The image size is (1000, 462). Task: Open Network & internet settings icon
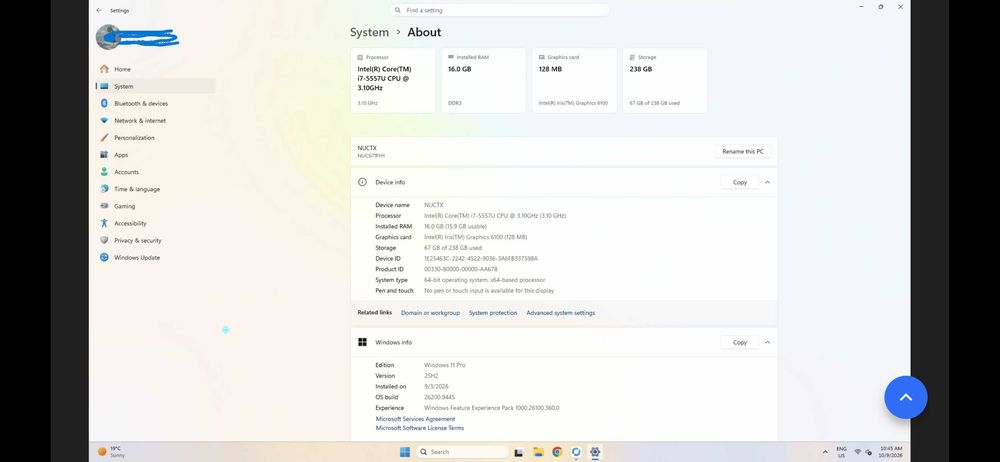point(104,121)
